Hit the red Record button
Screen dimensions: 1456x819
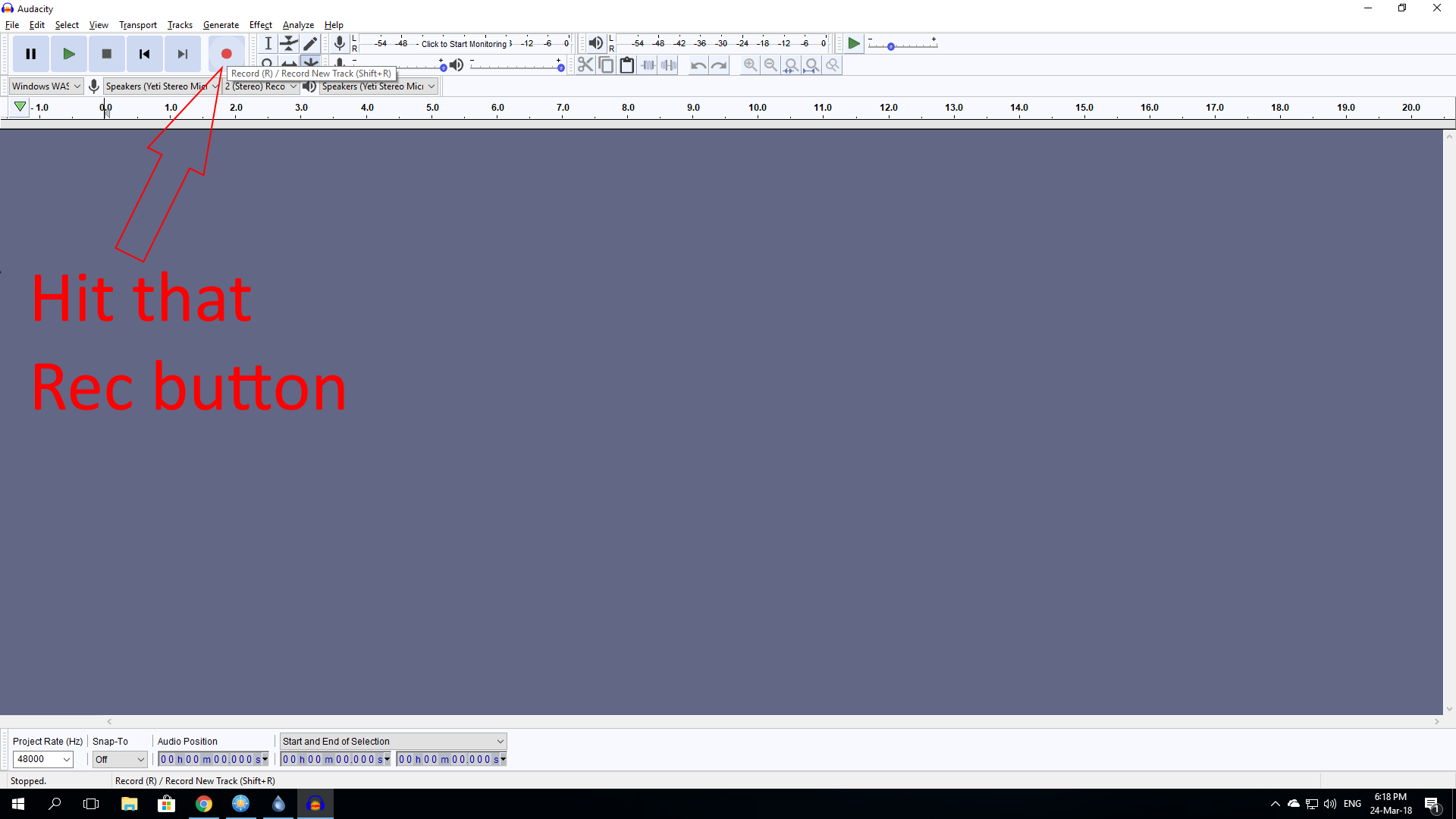226,54
